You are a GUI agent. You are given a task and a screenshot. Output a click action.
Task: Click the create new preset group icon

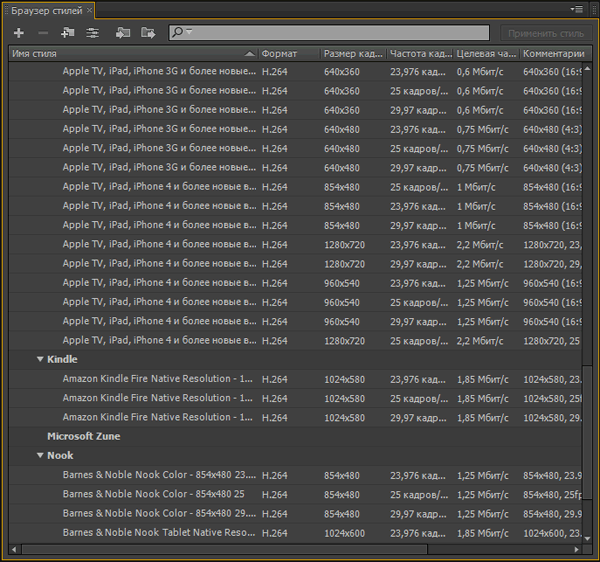(68, 33)
